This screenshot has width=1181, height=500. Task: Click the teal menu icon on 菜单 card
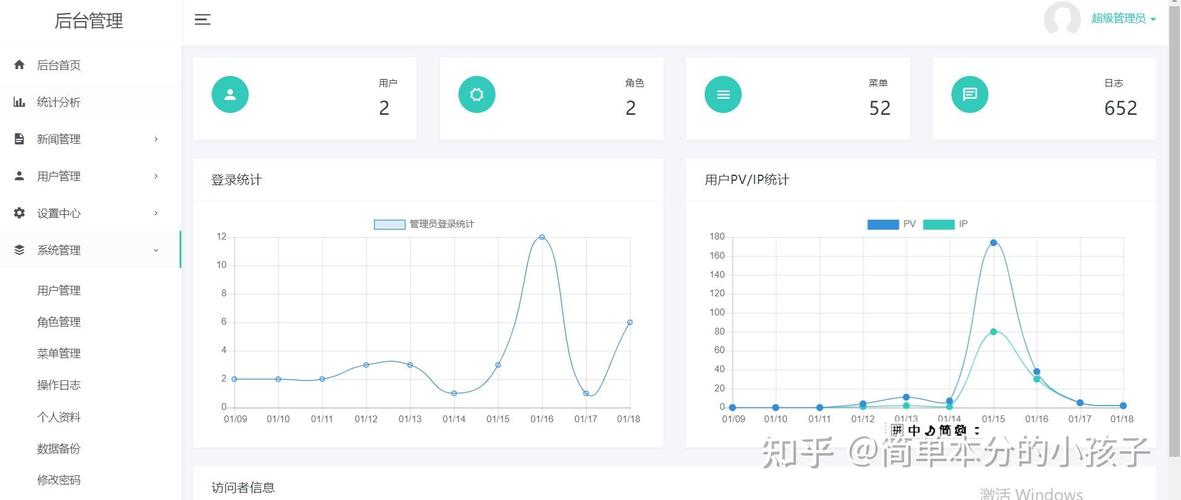[723, 95]
